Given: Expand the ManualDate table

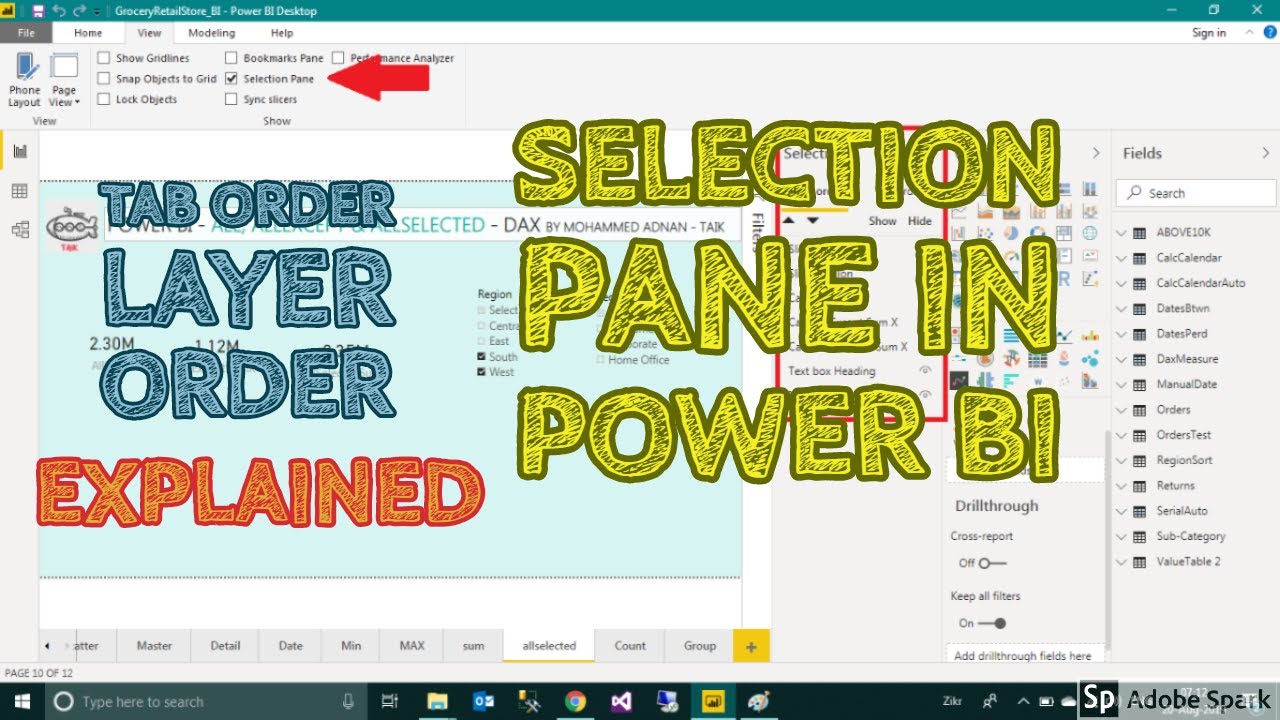Looking at the screenshot, I should pyautogui.click(x=1120, y=385).
